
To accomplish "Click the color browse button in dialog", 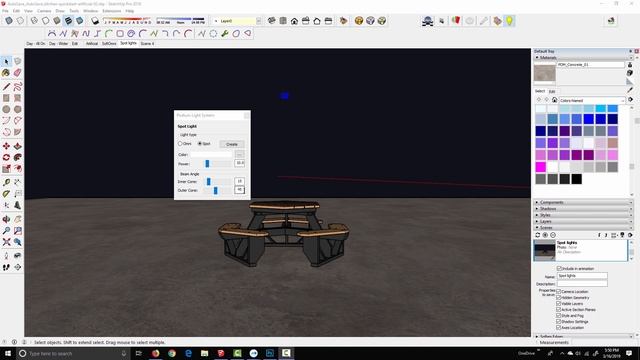I will 240,154.
